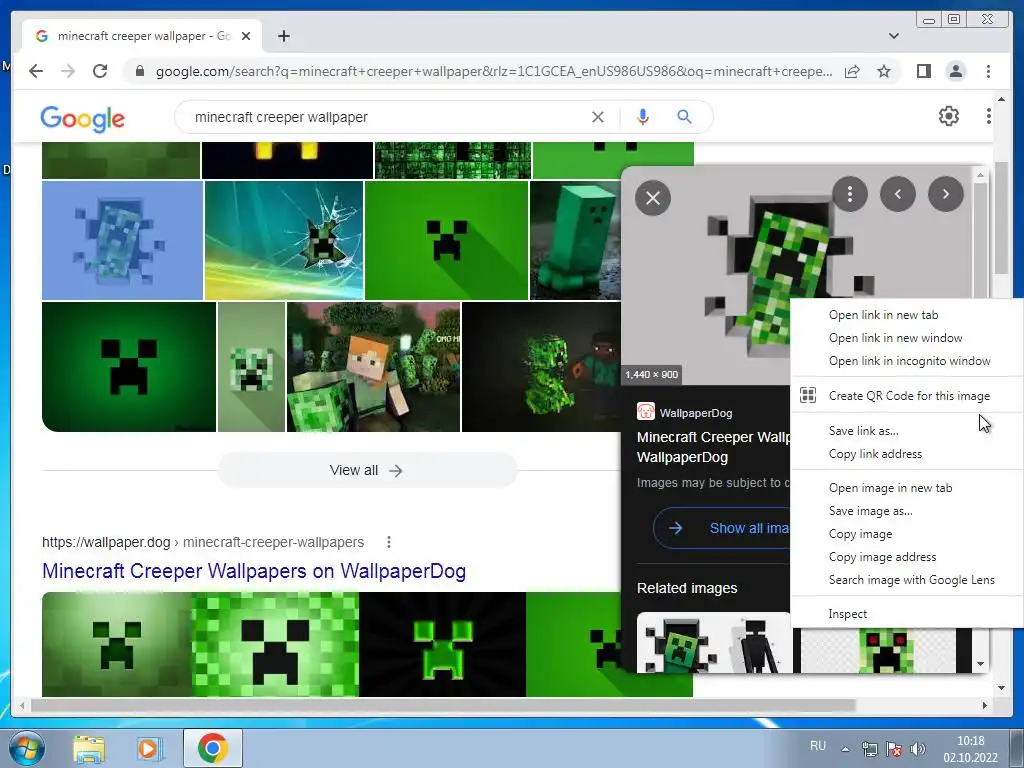
Task: Open a new tab with the plus button
Action: 283,36
